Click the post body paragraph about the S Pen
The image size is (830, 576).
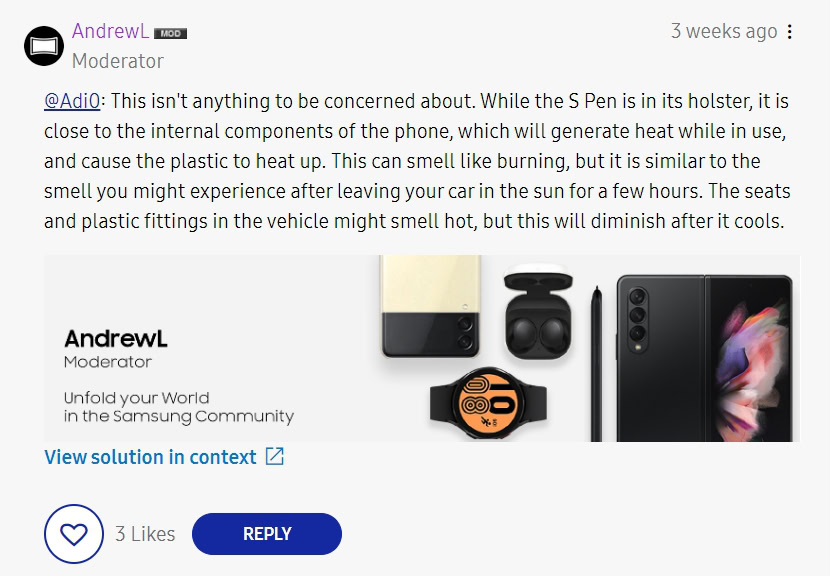click(x=416, y=161)
